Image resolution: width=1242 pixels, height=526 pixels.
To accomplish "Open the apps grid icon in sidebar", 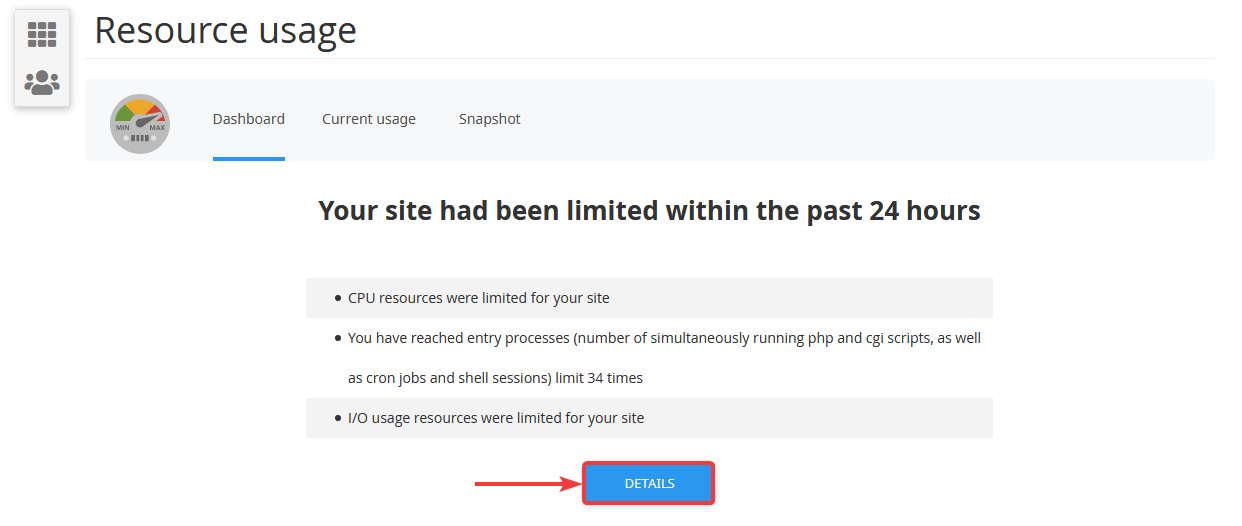I will 42,35.
